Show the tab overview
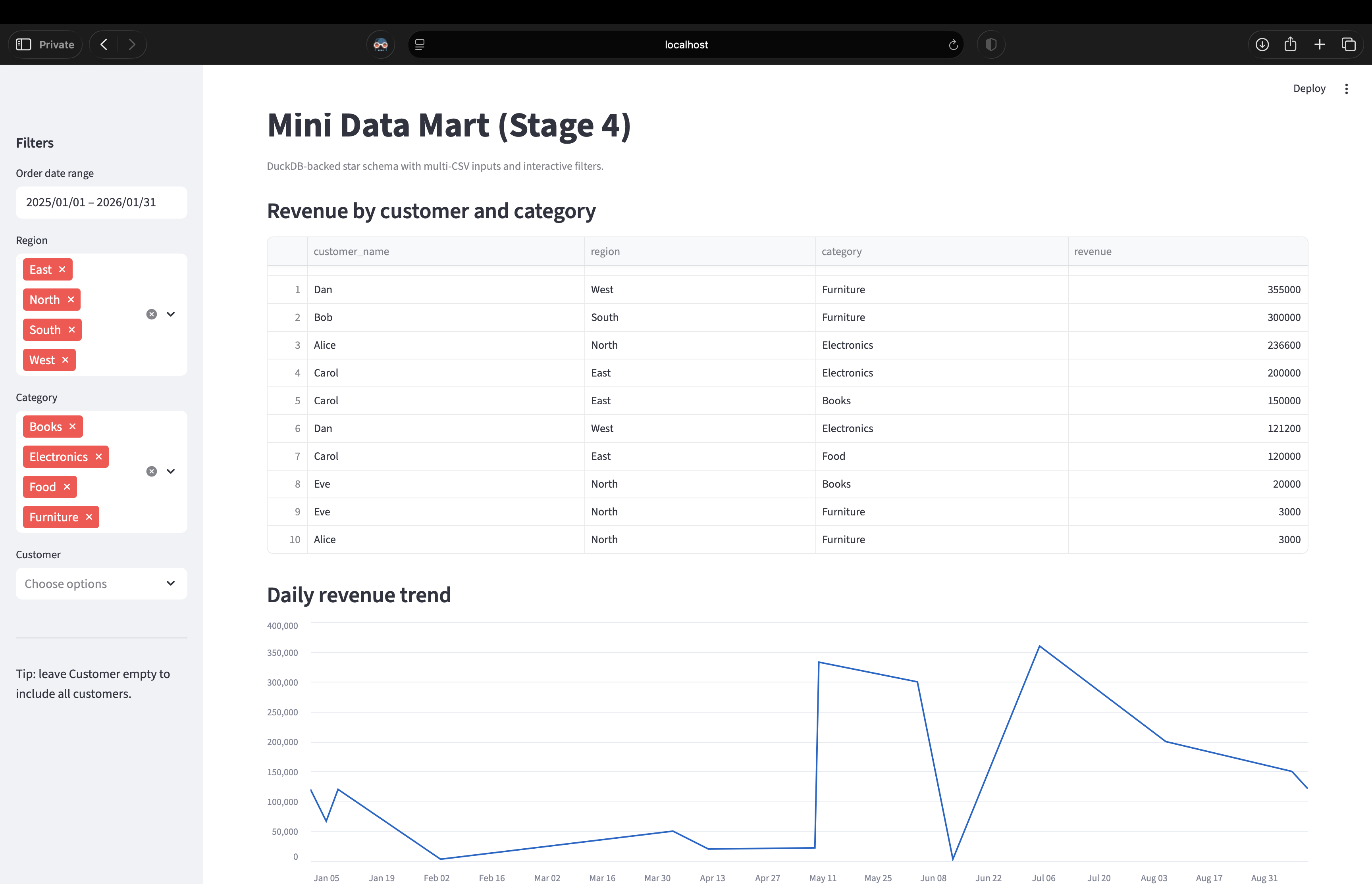The image size is (1372, 884). click(1349, 44)
